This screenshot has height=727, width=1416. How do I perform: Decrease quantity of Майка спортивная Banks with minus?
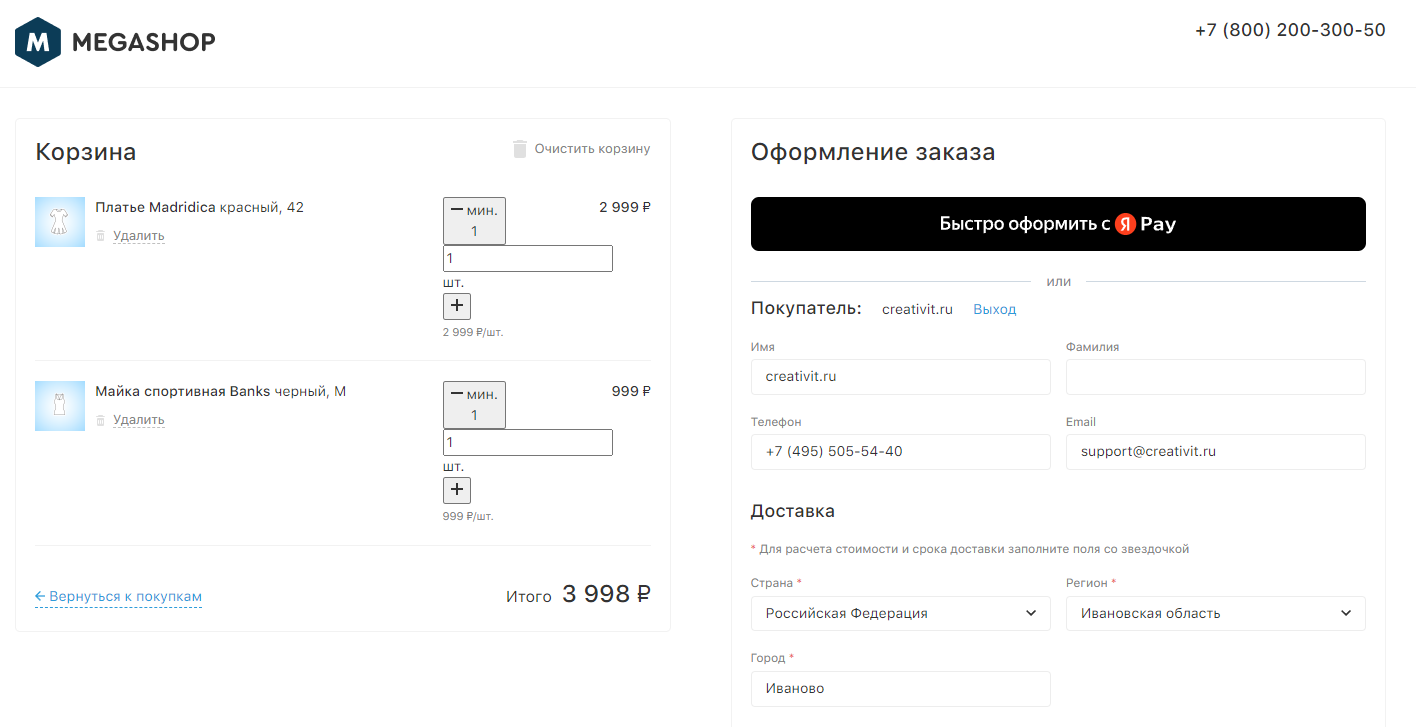point(474,404)
